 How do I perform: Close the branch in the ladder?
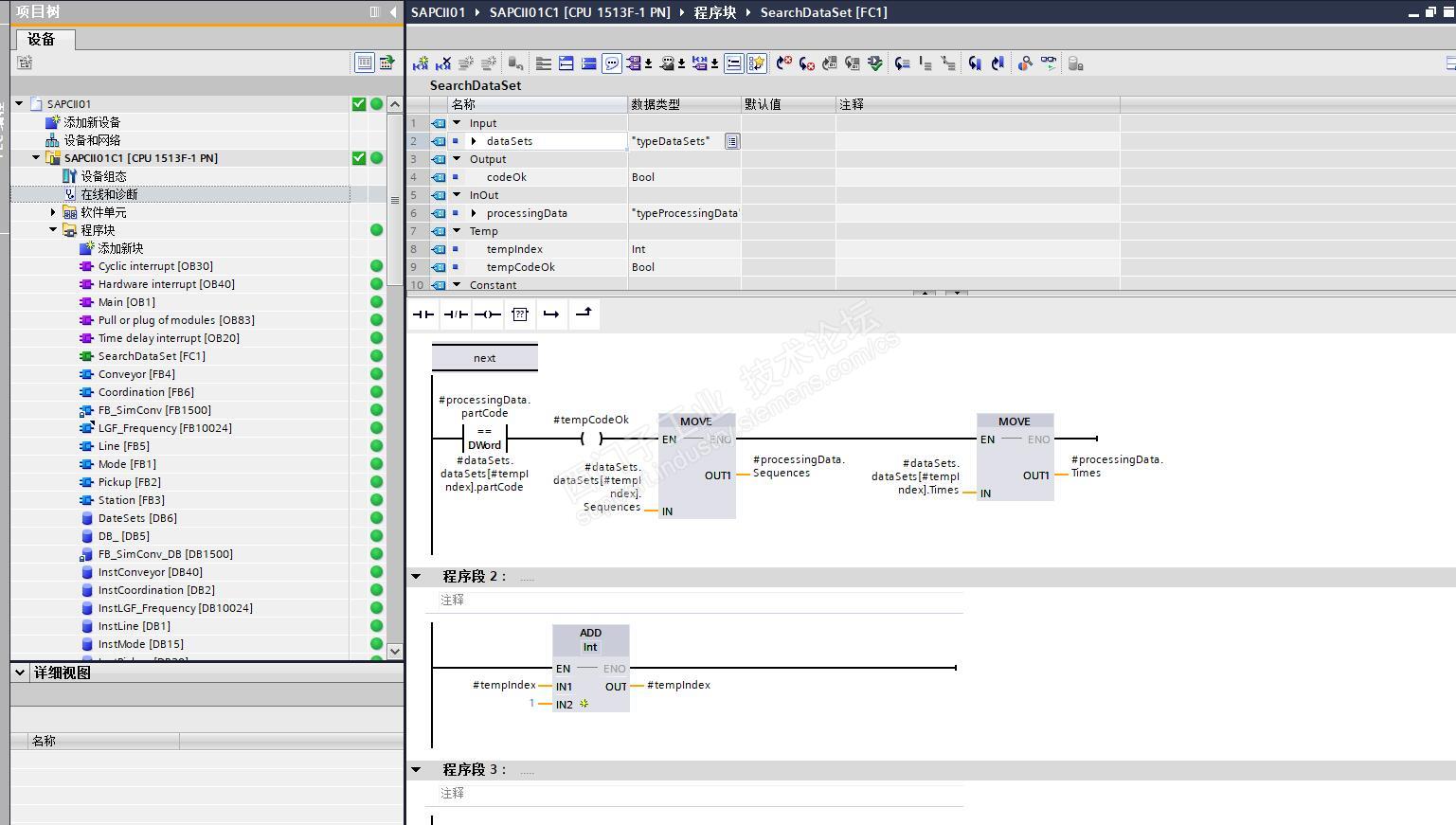(x=584, y=314)
